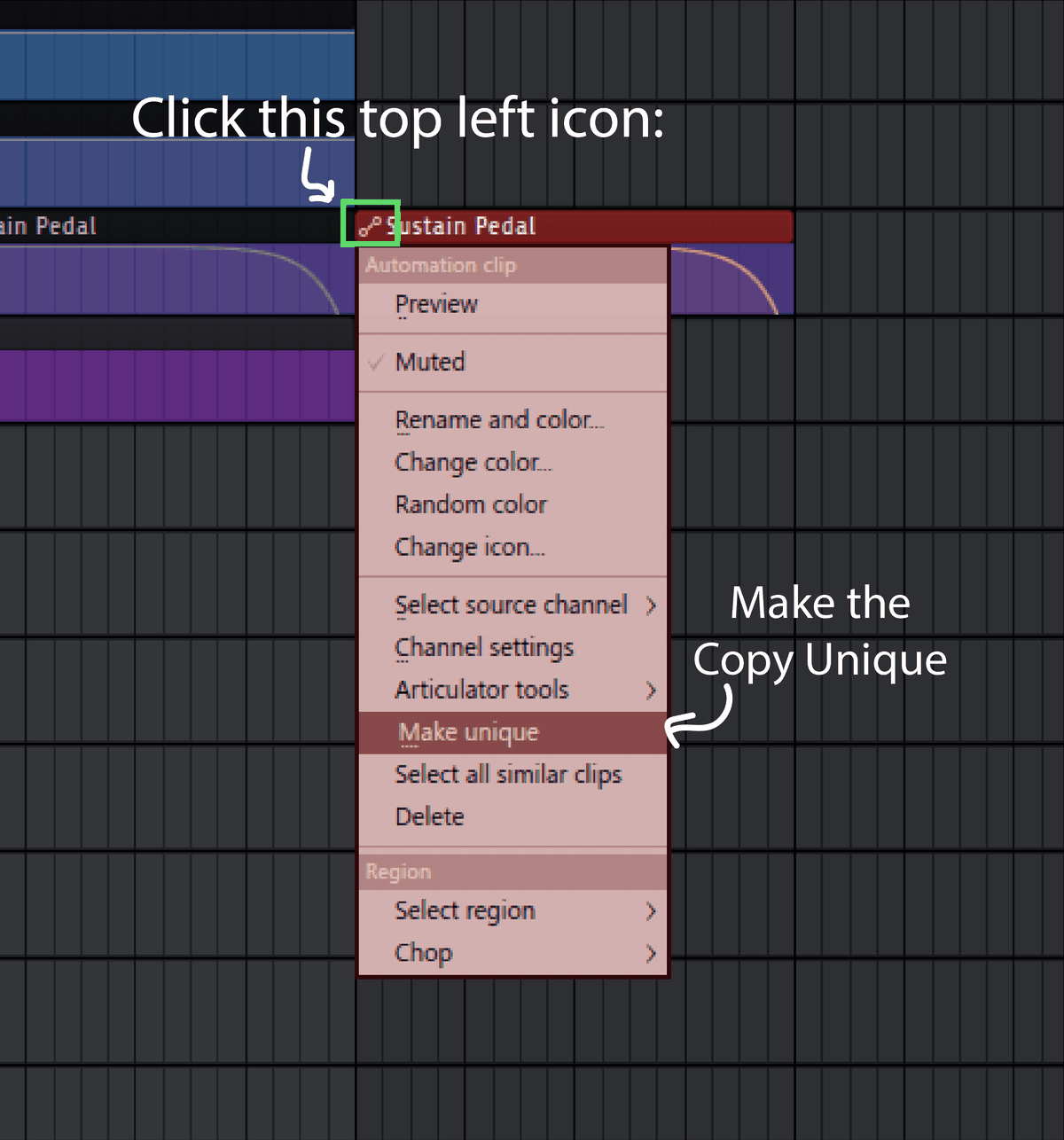Choose Select all similar clips
Viewport: 1064px width, 1140px height.
[x=512, y=774]
